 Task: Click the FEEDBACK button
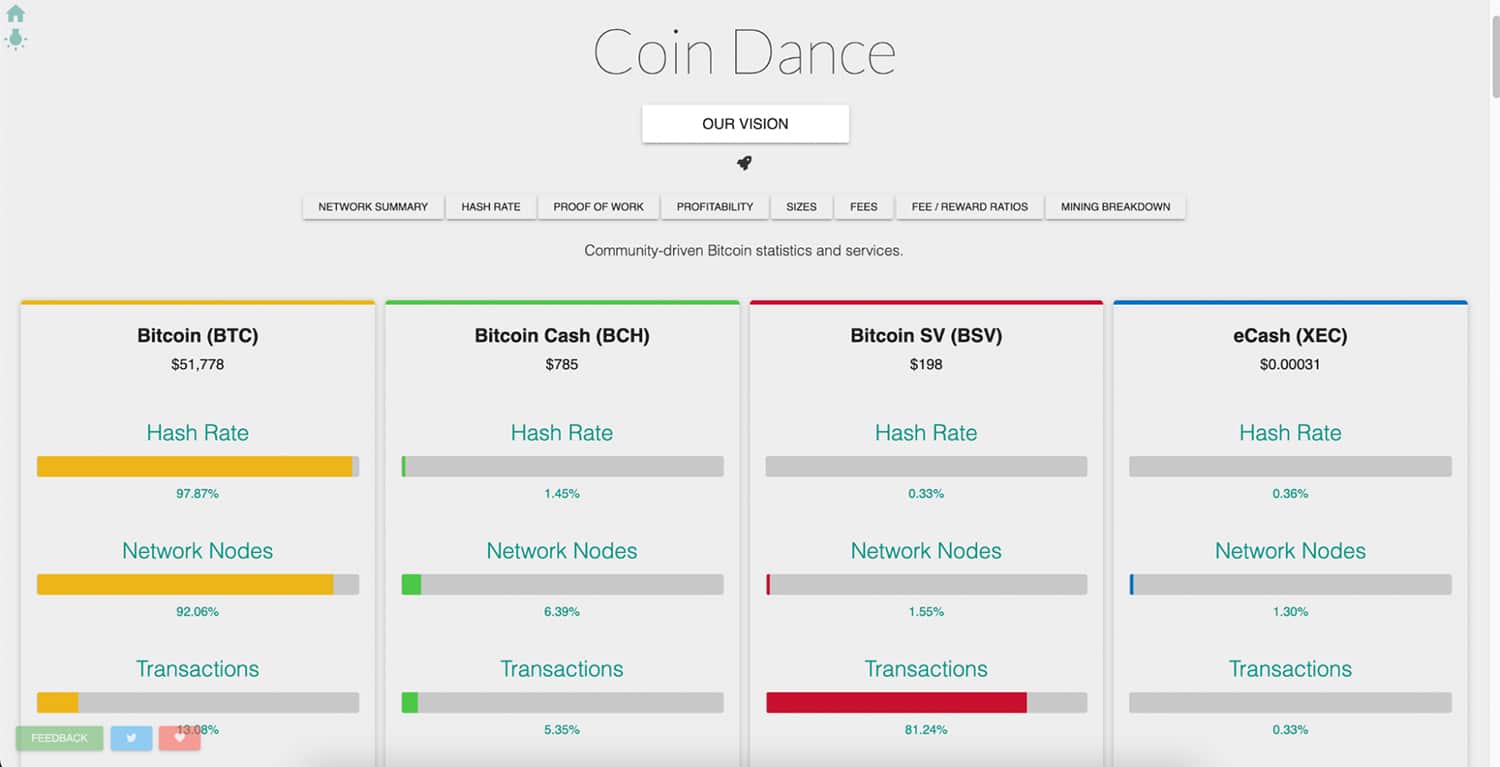[59, 738]
